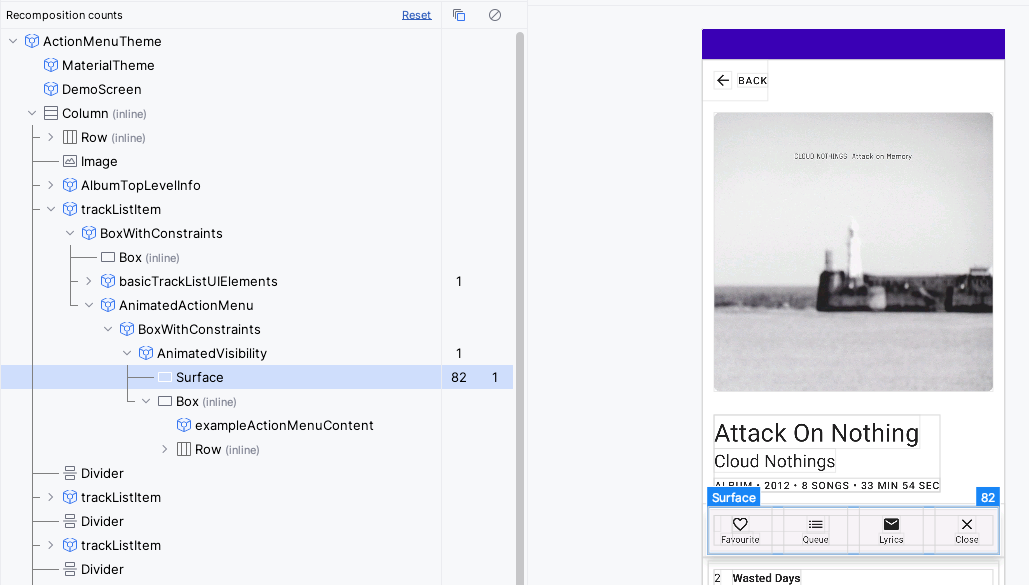Select the MaterialTheme tree item
This screenshot has height=585, width=1029.
pyautogui.click(x=108, y=65)
